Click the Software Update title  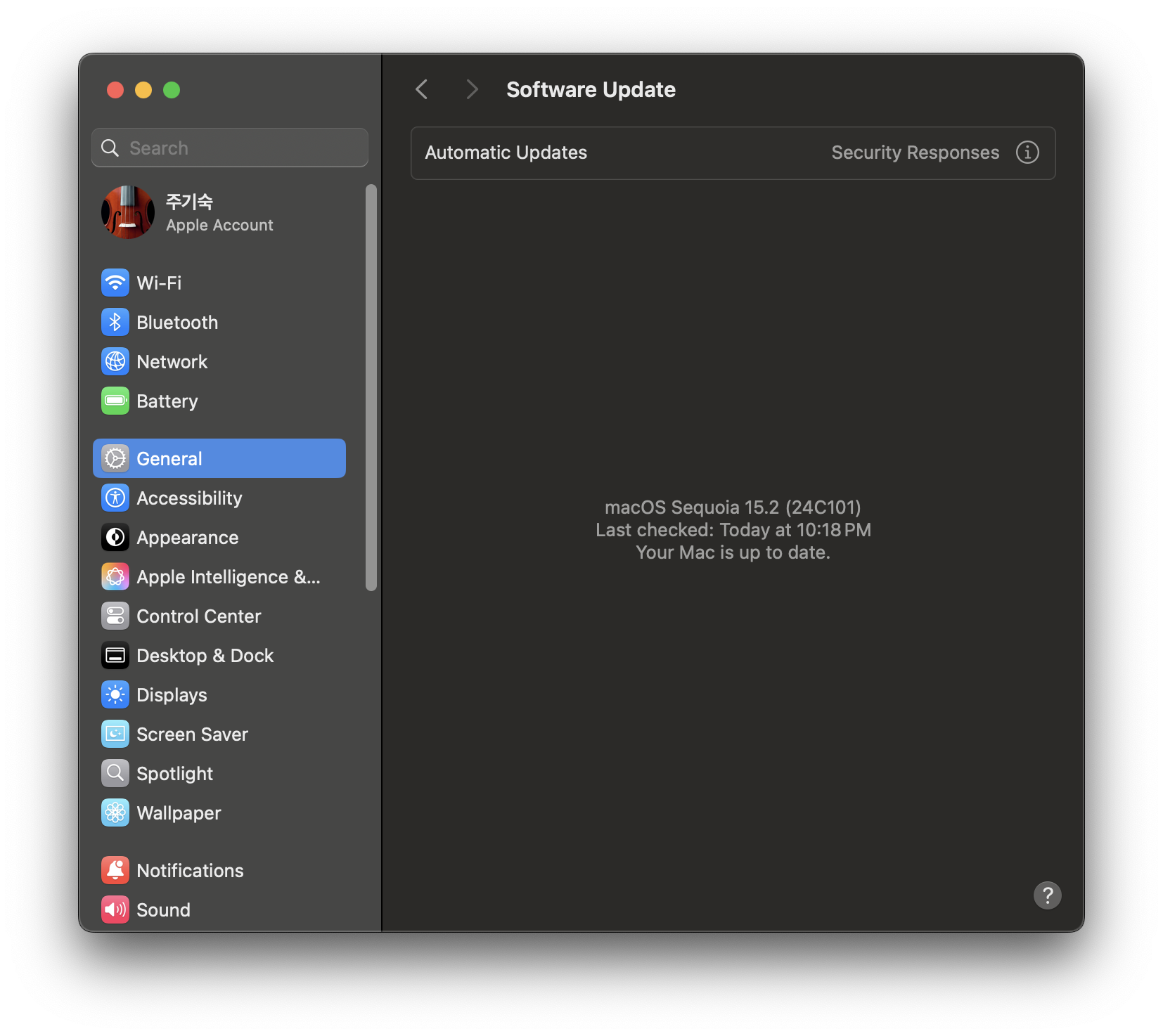pos(591,89)
